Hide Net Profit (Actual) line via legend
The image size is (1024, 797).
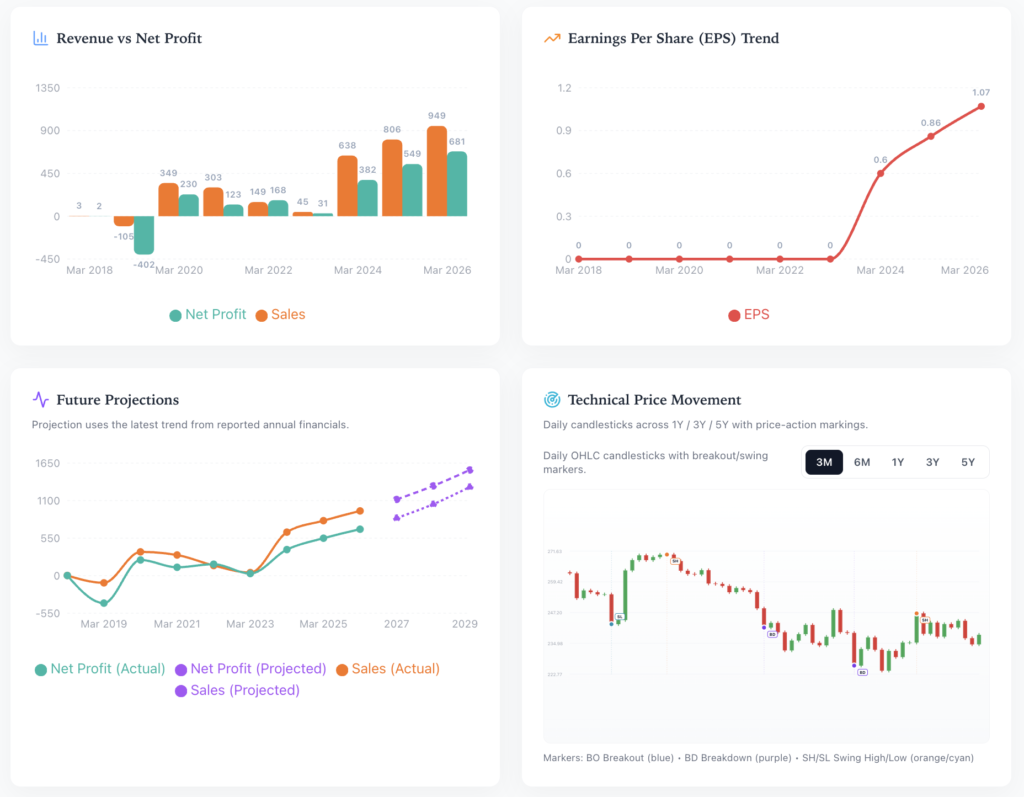pyautogui.click(x=99, y=668)
